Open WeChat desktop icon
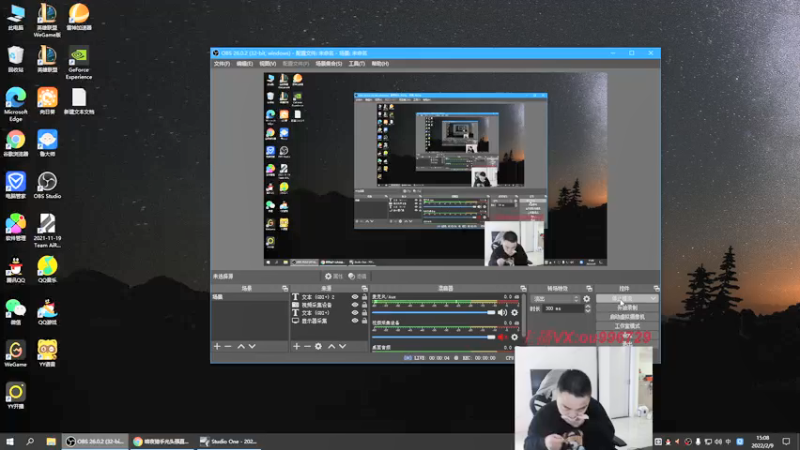Viewport: 800px width, 450px height. (15, 312)
